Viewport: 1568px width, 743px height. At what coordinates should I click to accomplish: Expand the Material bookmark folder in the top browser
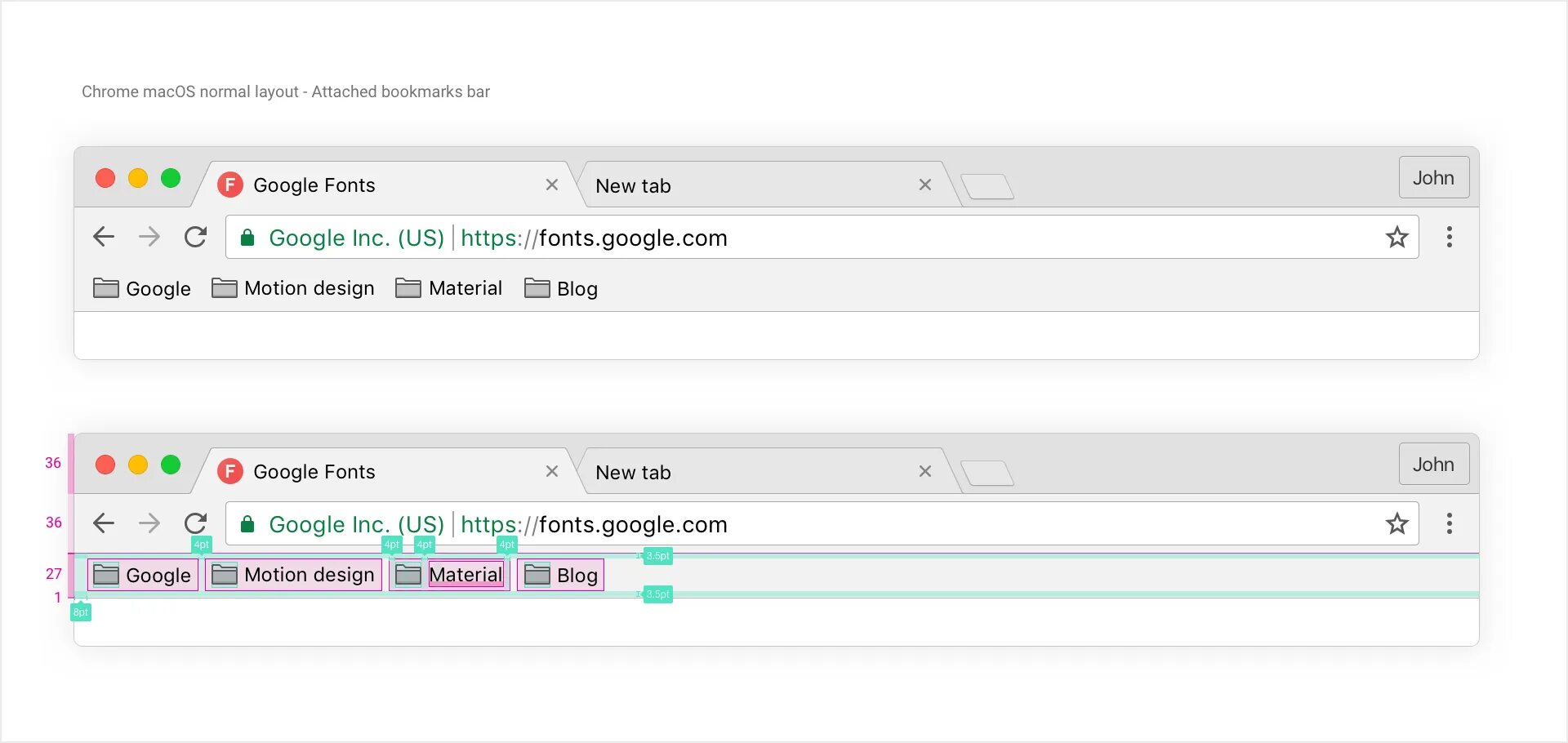(448, 288)
